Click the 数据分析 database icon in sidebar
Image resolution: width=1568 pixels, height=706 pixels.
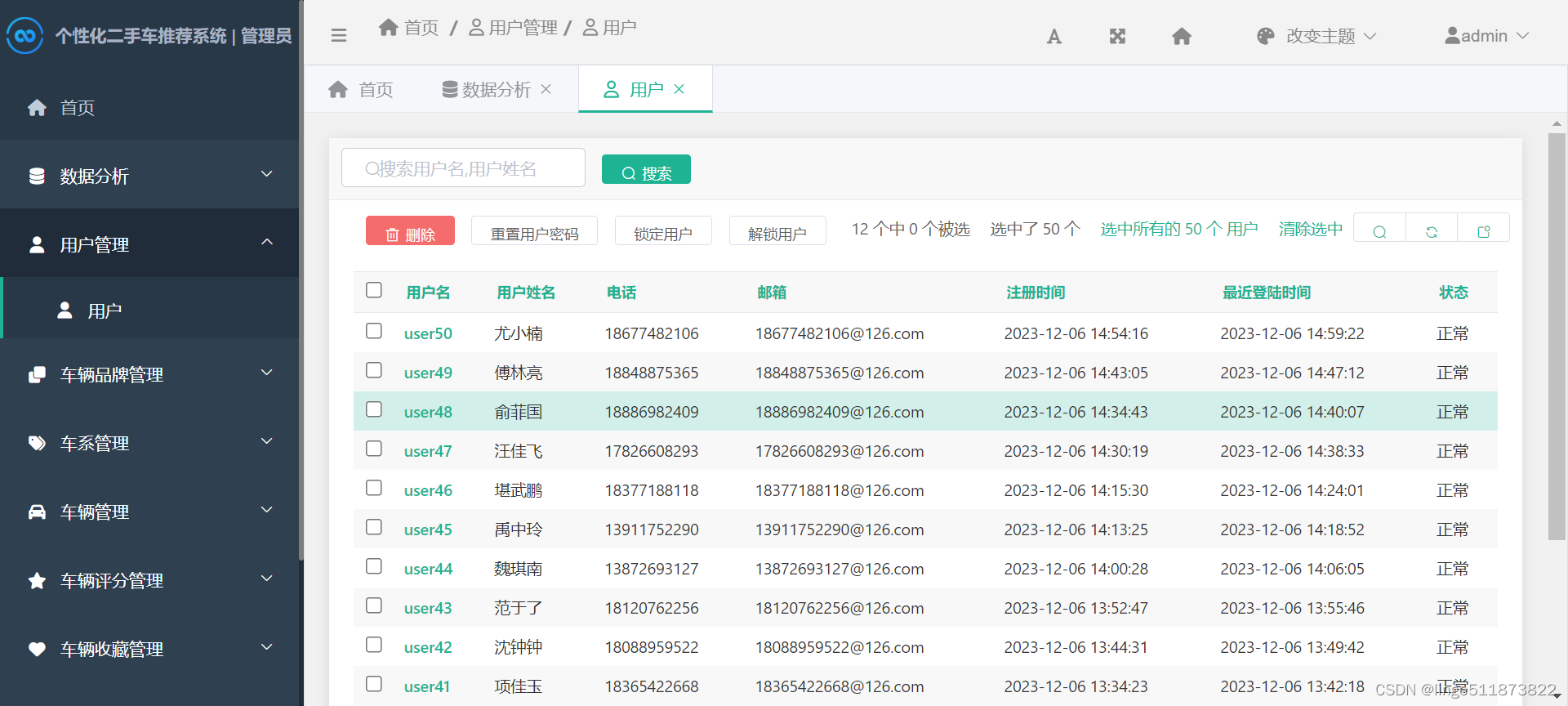37,176
